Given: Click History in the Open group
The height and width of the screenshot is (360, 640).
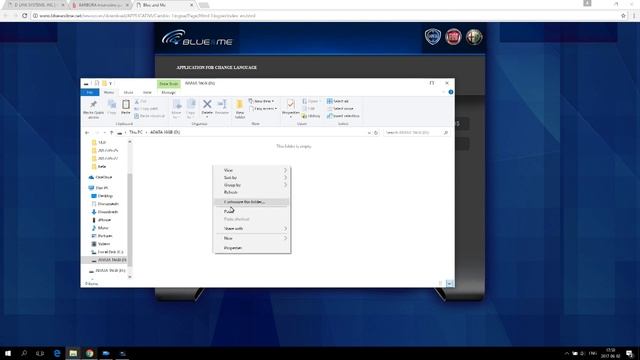Looking at the screenshot, I should click(311, 116).
